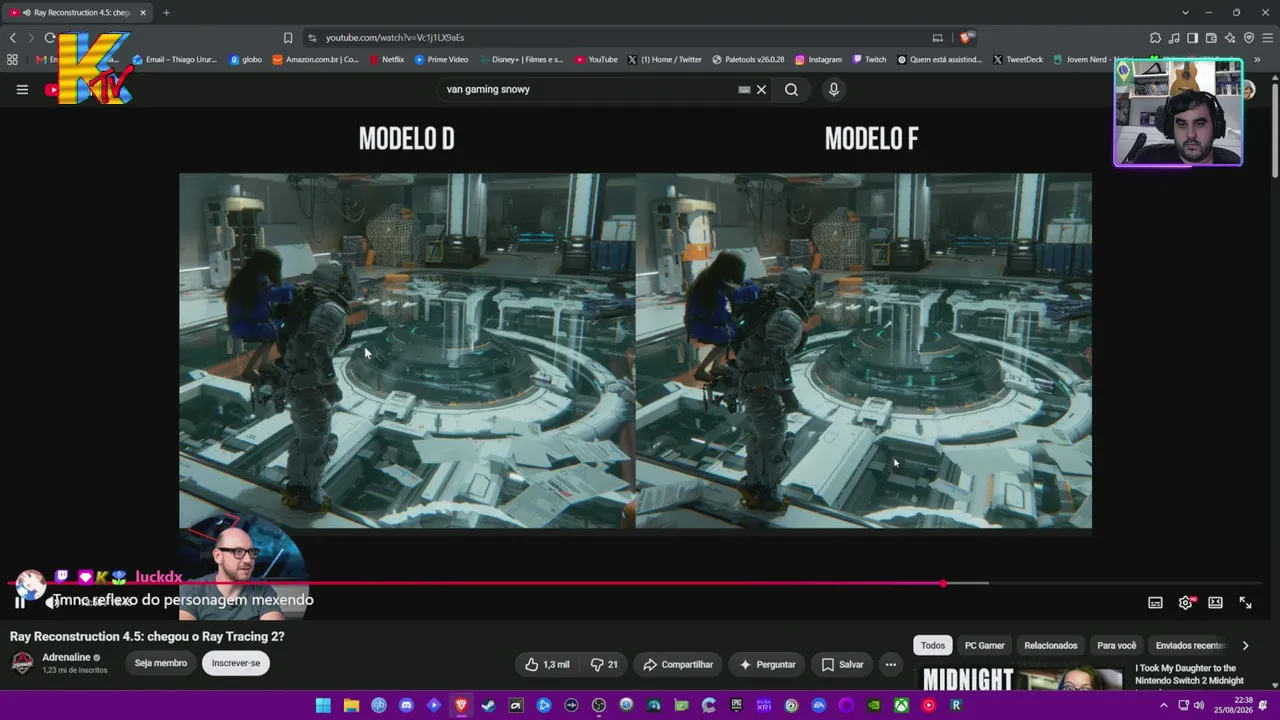The width and height of the screenshot is (1280, 720).
Task: Open the globo bookmark
Action: click(246, 59)
